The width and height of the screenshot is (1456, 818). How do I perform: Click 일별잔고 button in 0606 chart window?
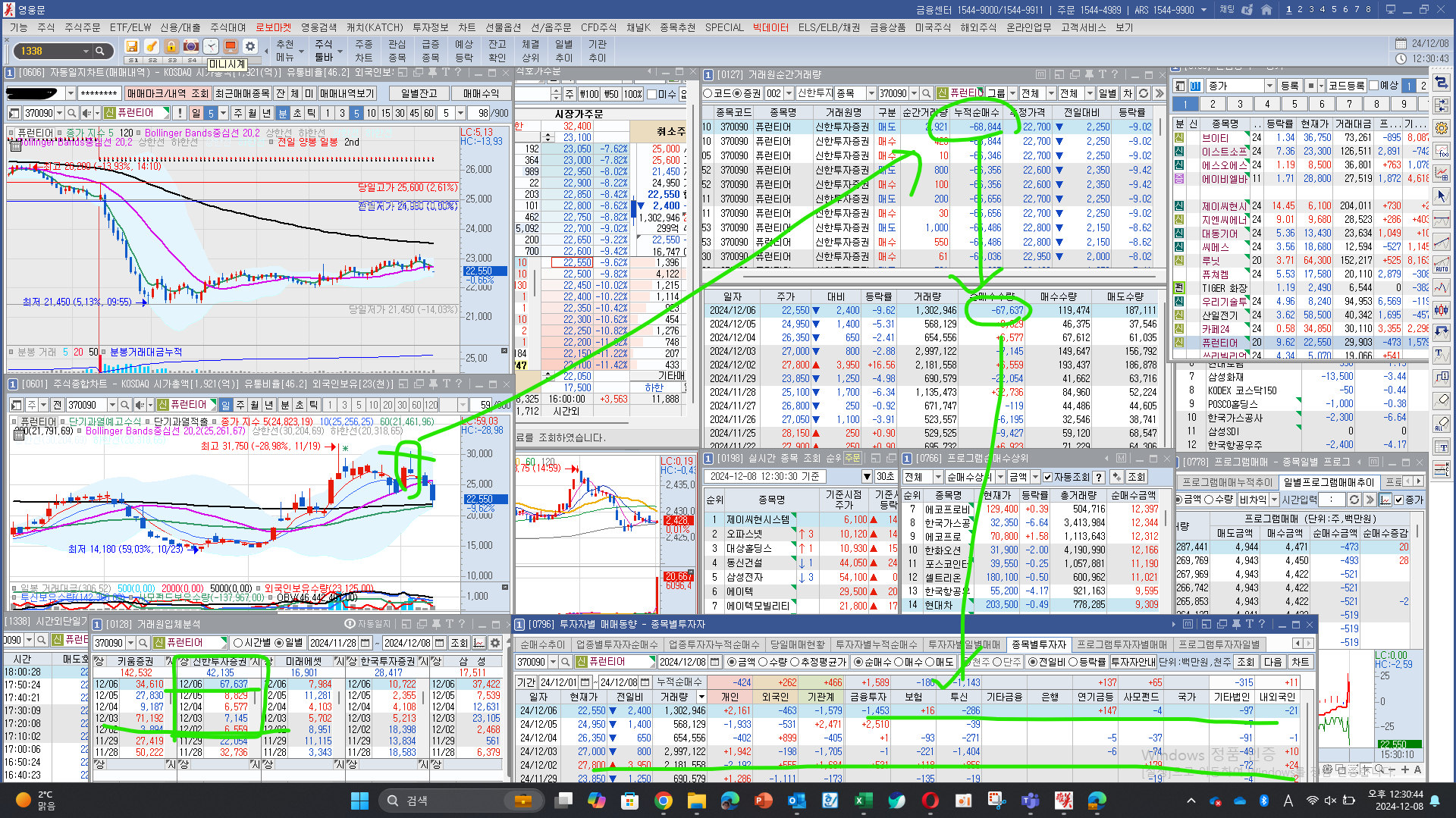[419, 93]
